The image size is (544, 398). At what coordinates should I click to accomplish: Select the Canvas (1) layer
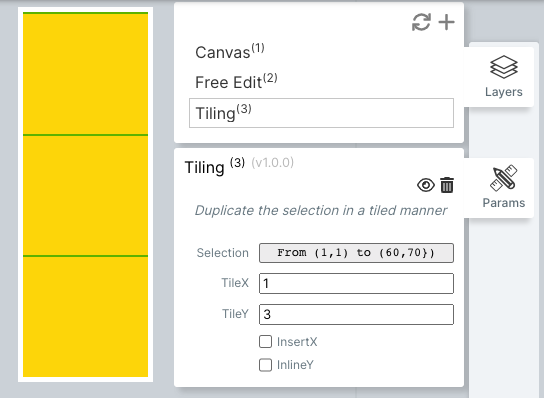230,52
